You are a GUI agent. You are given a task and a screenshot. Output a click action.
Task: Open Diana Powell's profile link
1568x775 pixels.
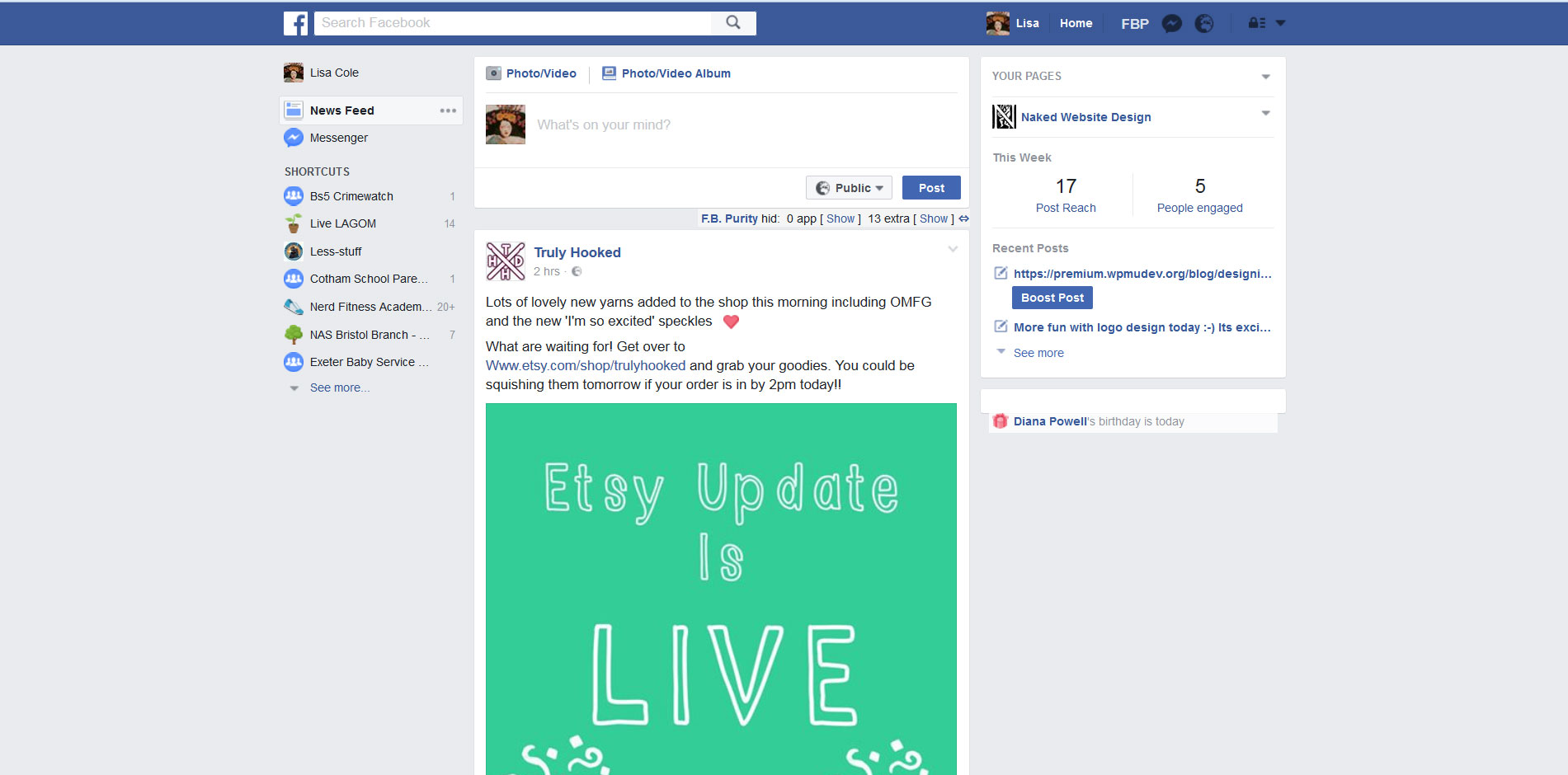coord(1050,421)
